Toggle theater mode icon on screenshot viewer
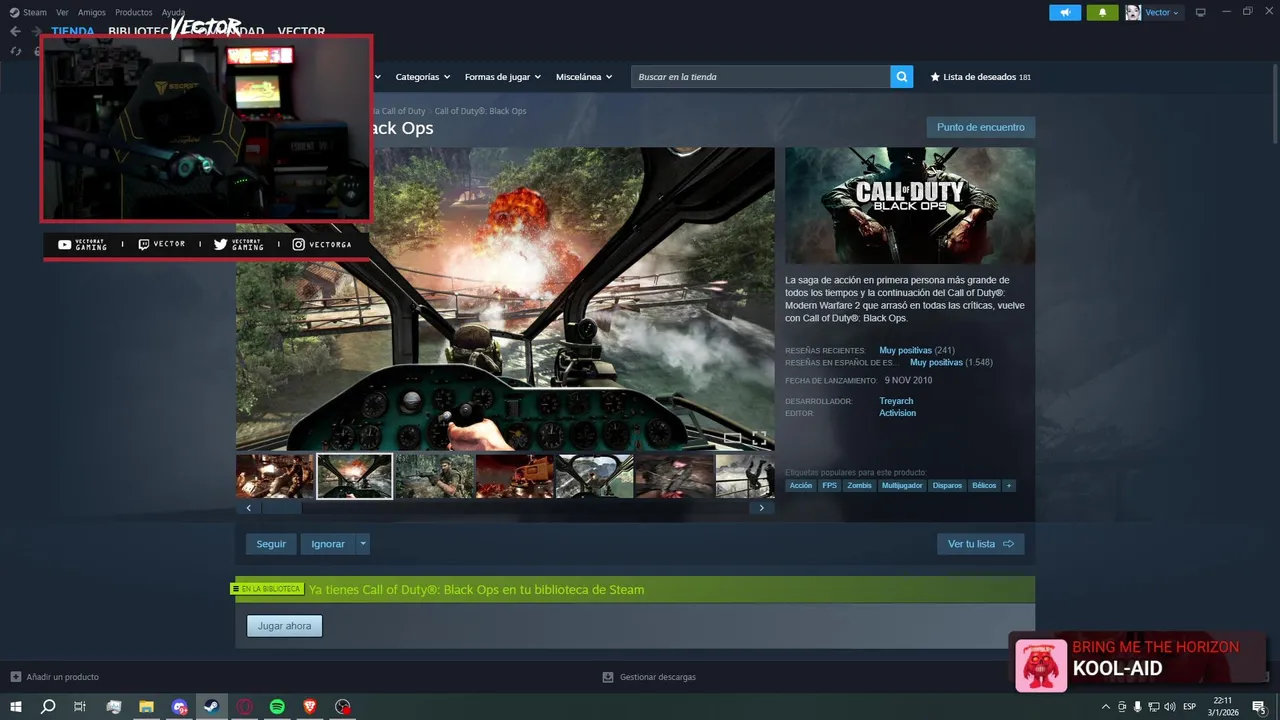This screenshot has height=720, width=1280. pyautogui.click(x=732, y=438)
